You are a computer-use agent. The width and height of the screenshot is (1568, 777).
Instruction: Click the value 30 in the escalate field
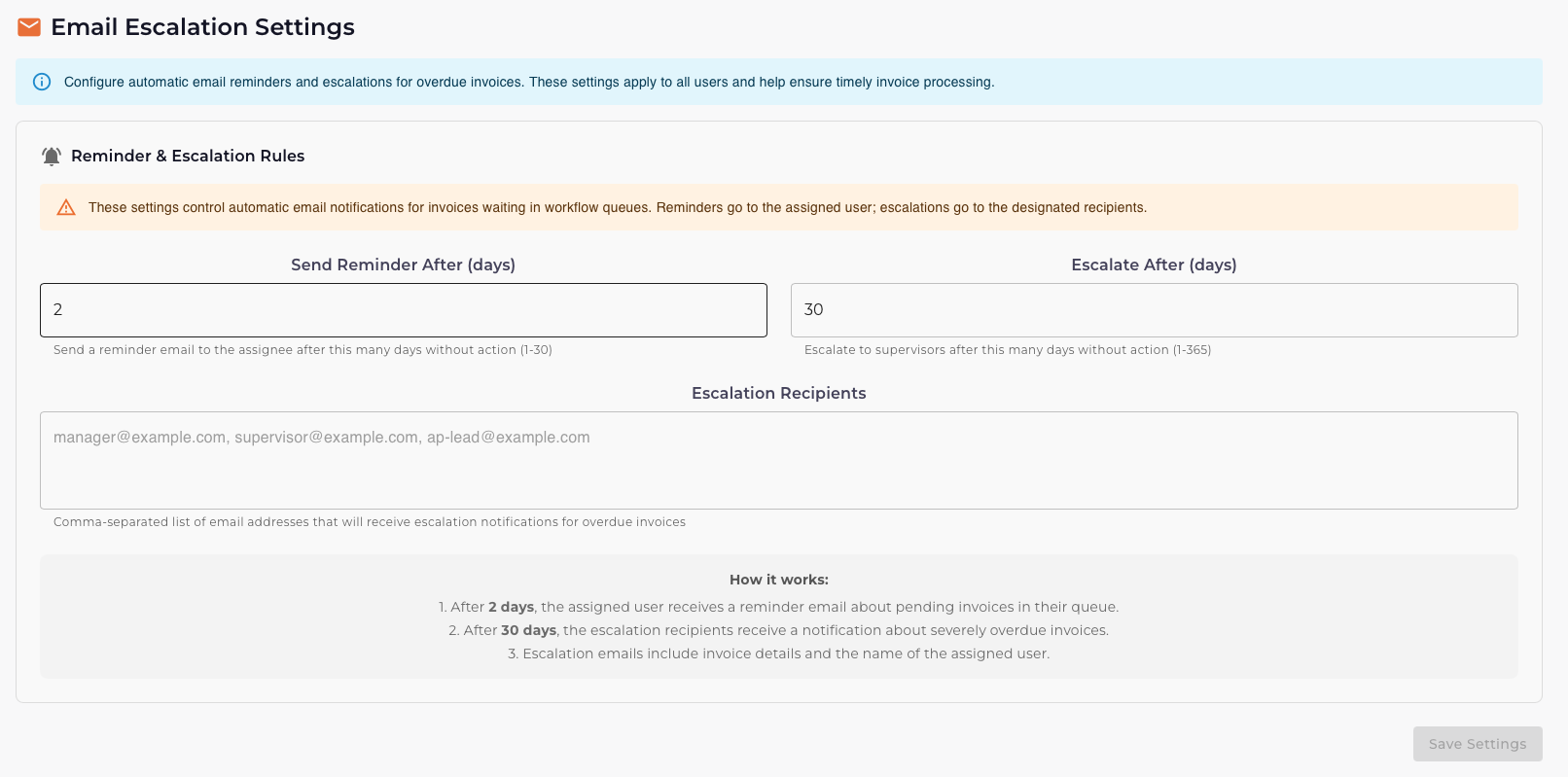coord(815,309)
